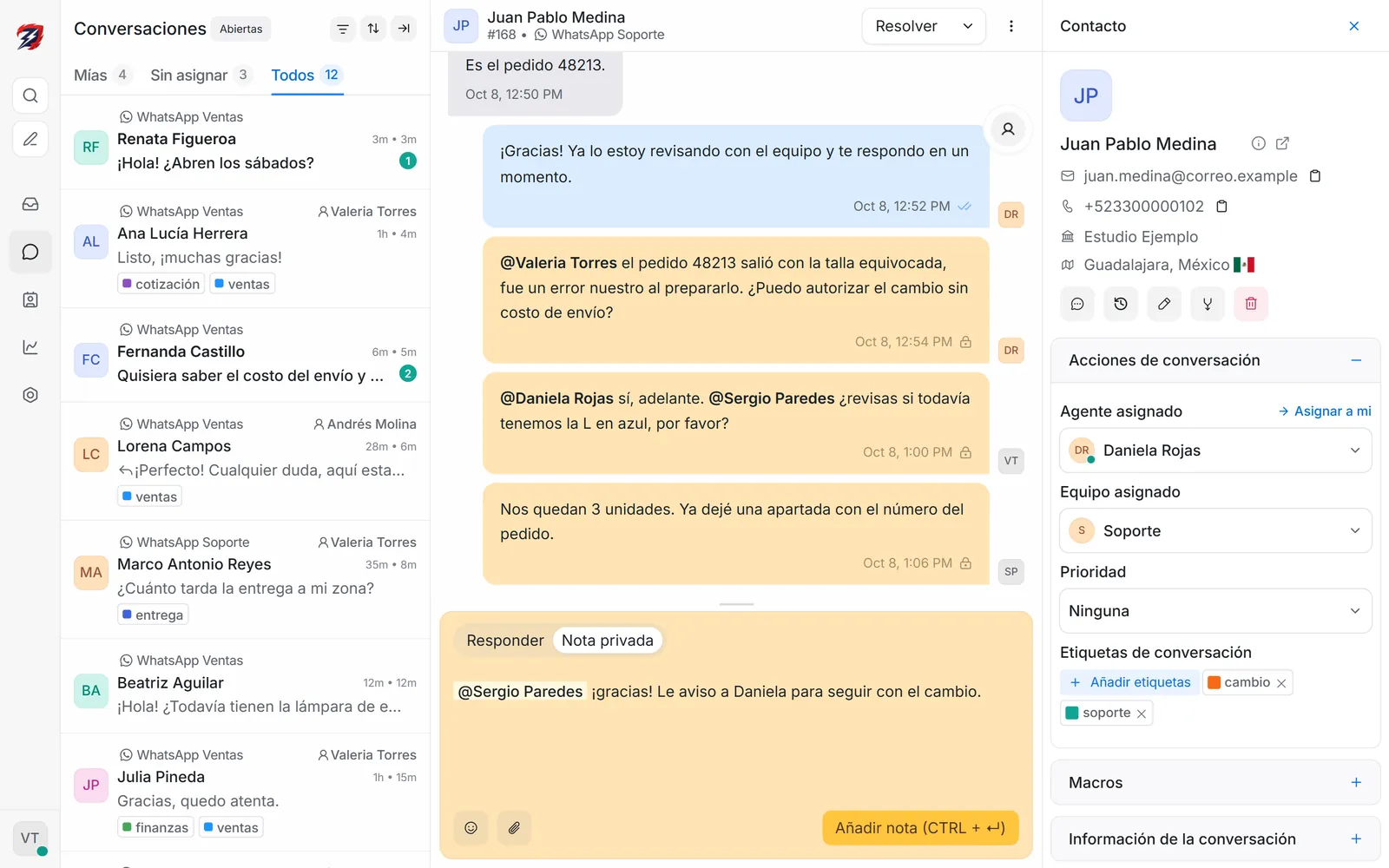Click the Abiertas status filter badge
This screenshot has width=1389, height=868.
tap(240, 29)
